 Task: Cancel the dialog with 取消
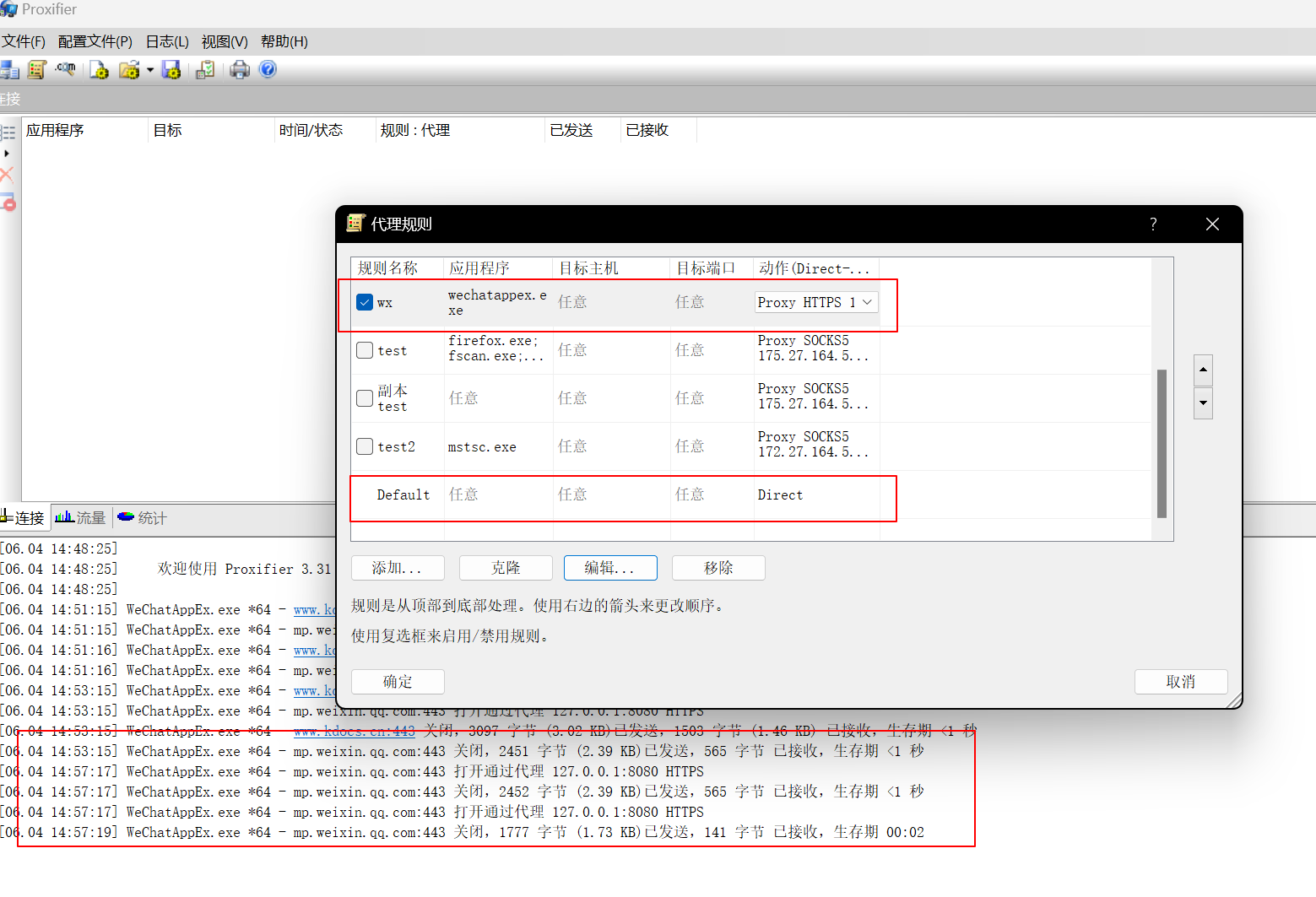click(x=1181, y=682)
